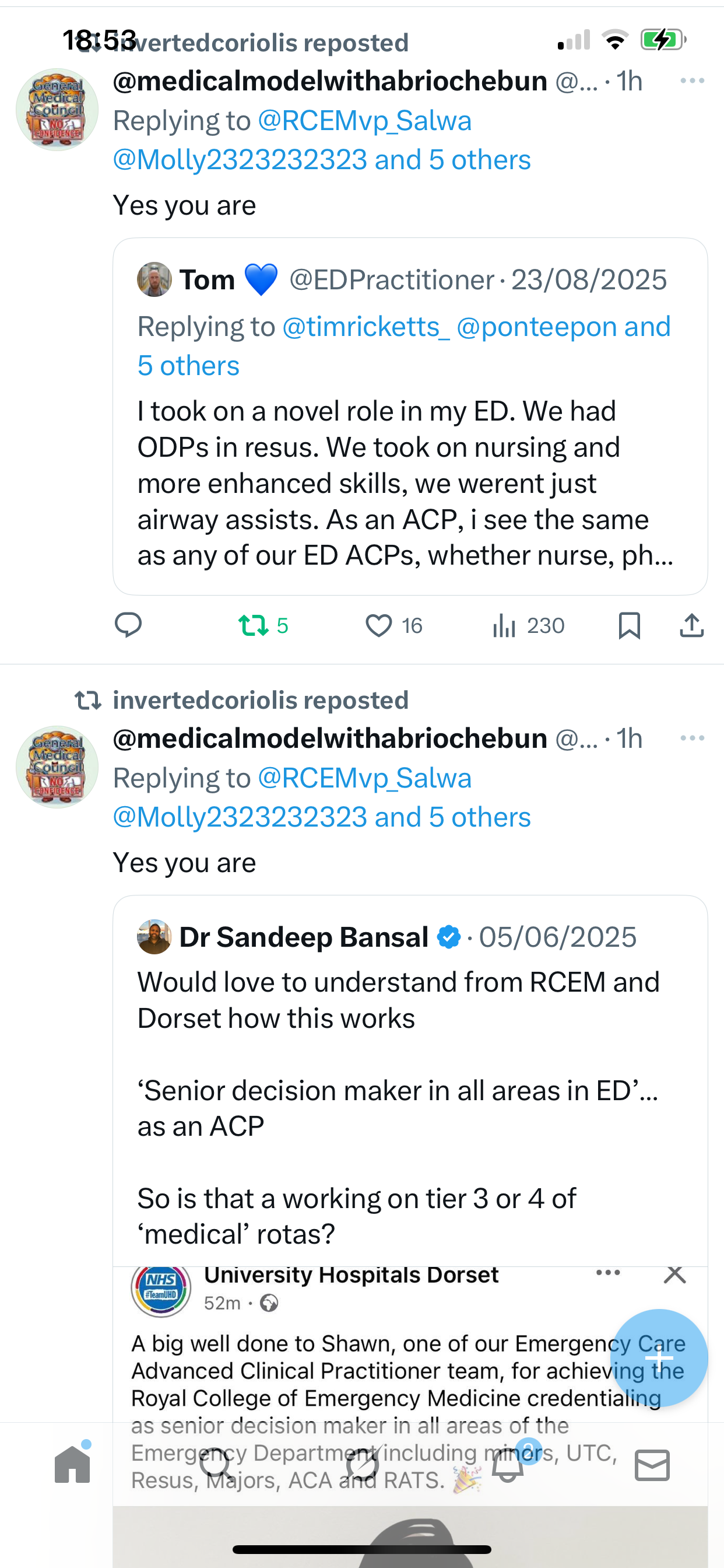The height and width of the screenshot is (1568, 724).
Task: Open the University Hospitals Dorset post options
Action: [x=608, y=1273]
